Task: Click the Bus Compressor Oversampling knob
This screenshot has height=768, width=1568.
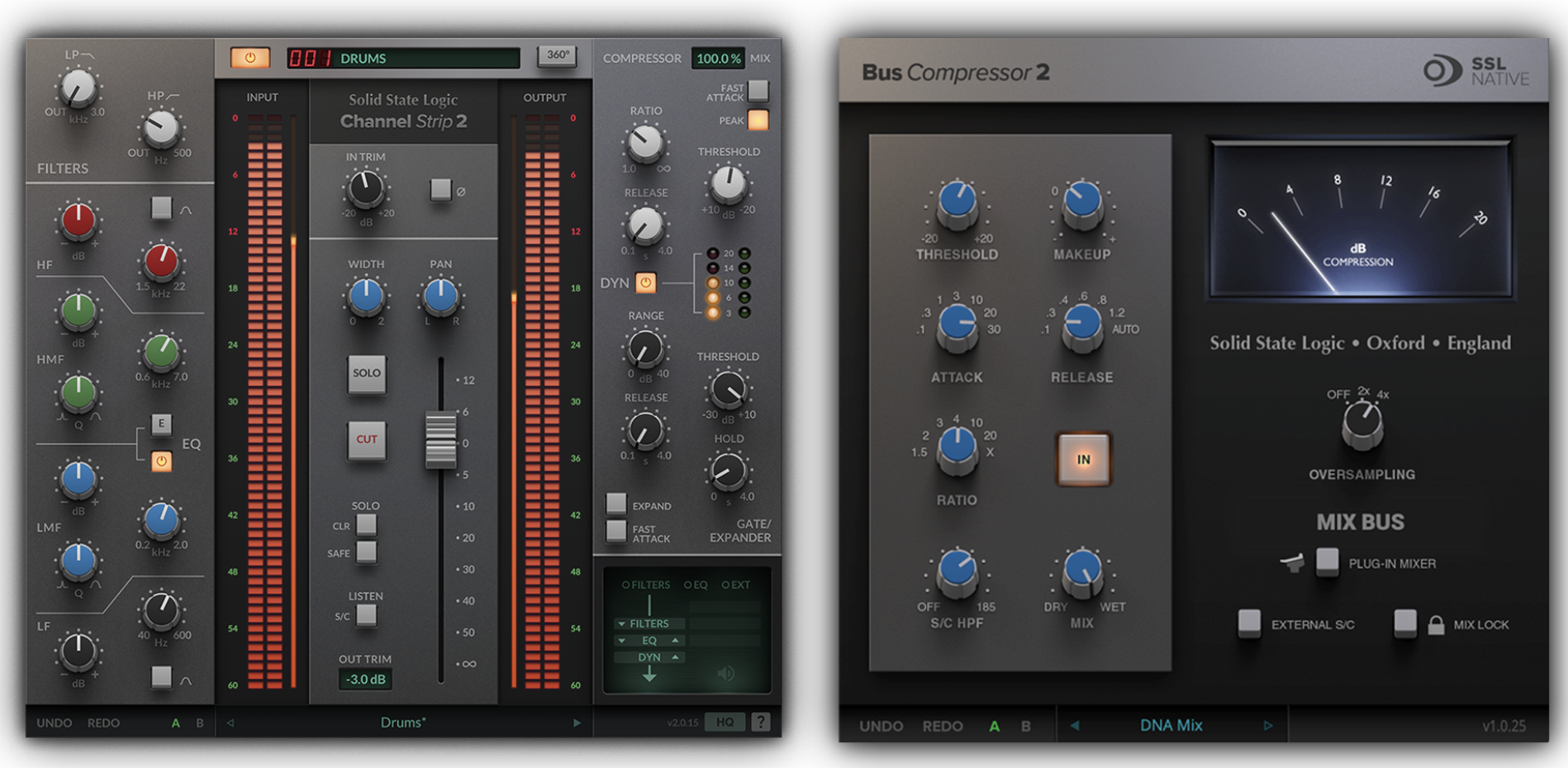Action: point(1361,423)
